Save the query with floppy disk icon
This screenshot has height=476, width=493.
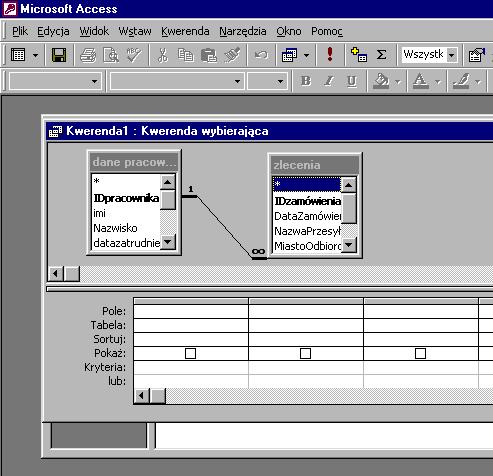click(x=59, y=55)
